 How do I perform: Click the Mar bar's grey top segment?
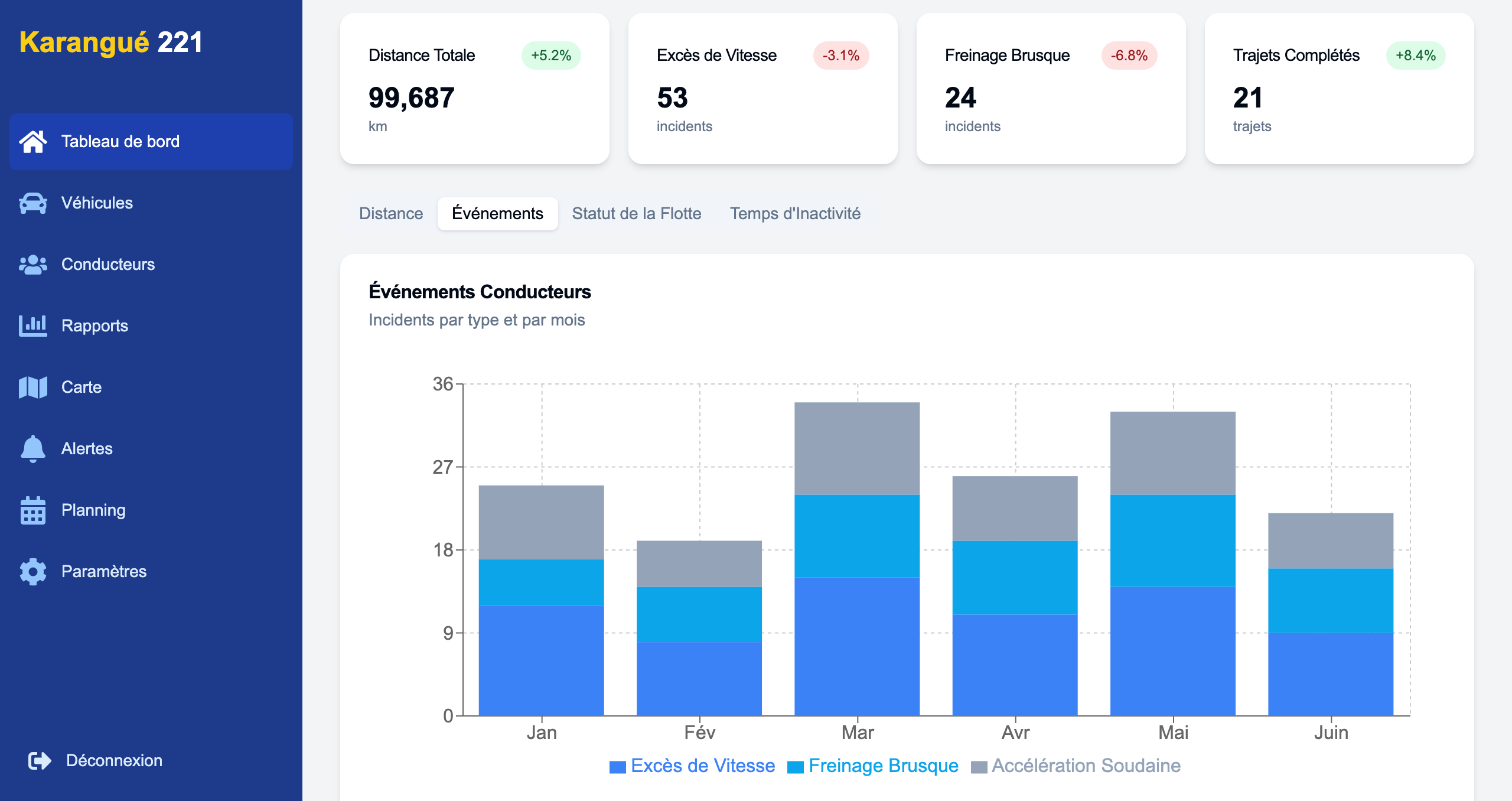(x=857, y=448)
